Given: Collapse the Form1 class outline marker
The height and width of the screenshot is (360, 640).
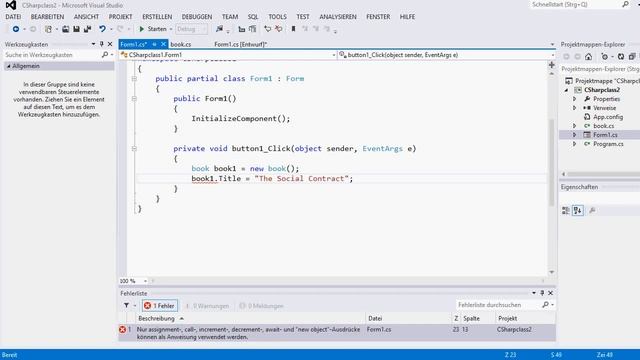Looking at the screenshot, I should tap(134, 79).
